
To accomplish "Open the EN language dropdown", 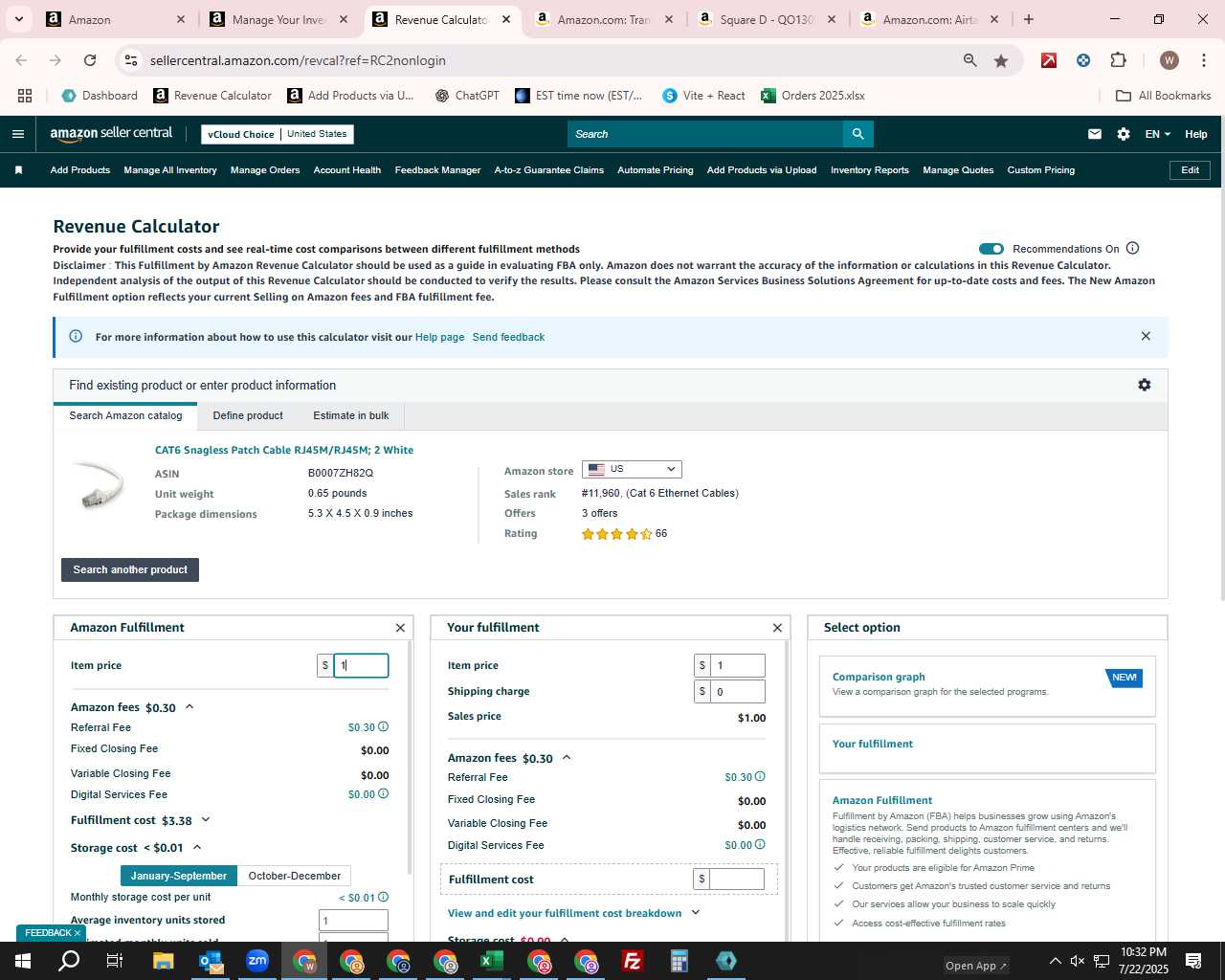I will (x=1157, y=134).
